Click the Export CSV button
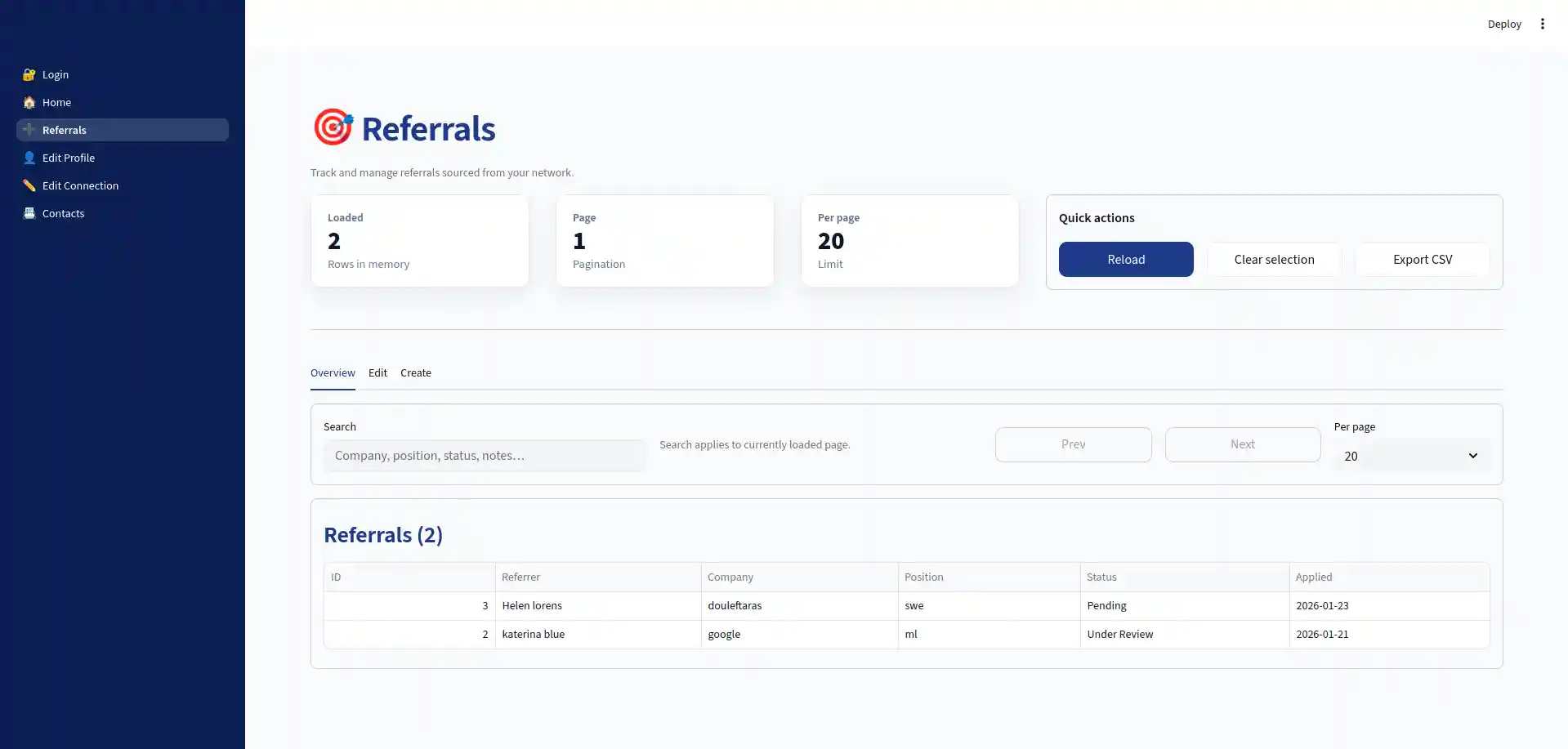This screenshot has height=749, width=1568. click(x=1422, y=259)
